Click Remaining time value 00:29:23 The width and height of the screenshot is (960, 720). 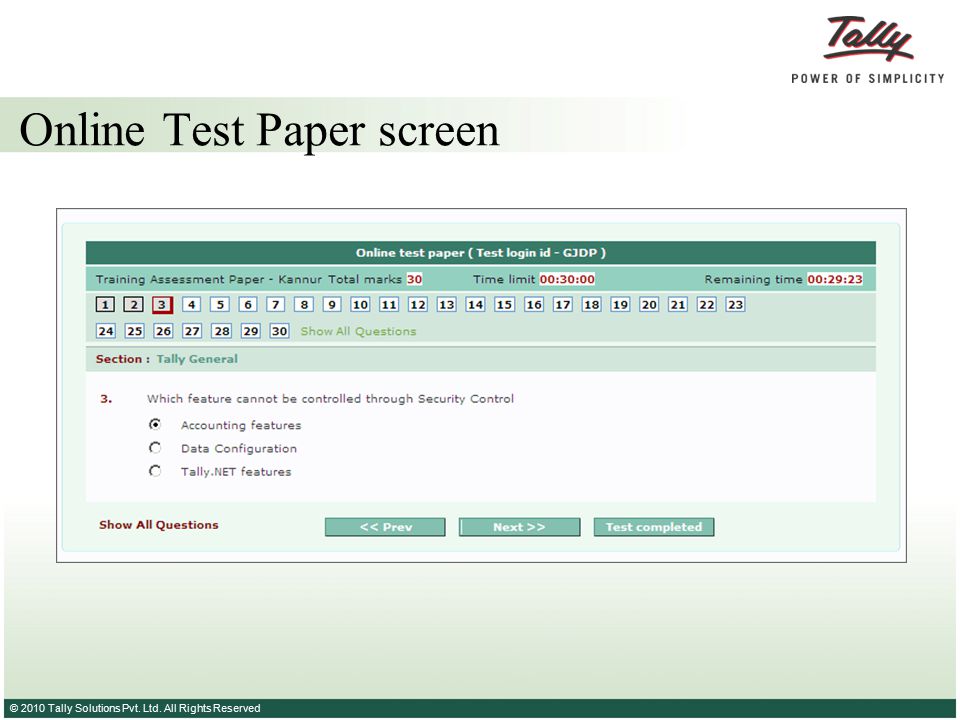[834, 279]
